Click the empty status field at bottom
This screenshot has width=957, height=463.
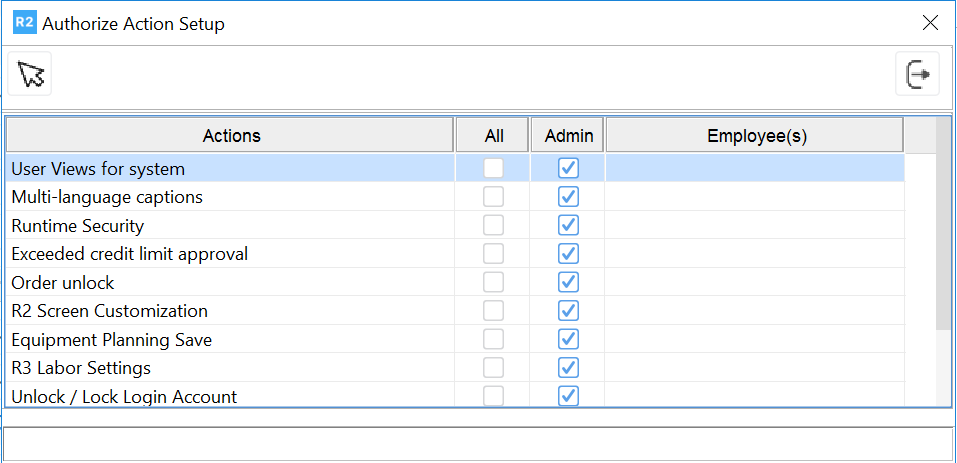click(x=477, y=443)
